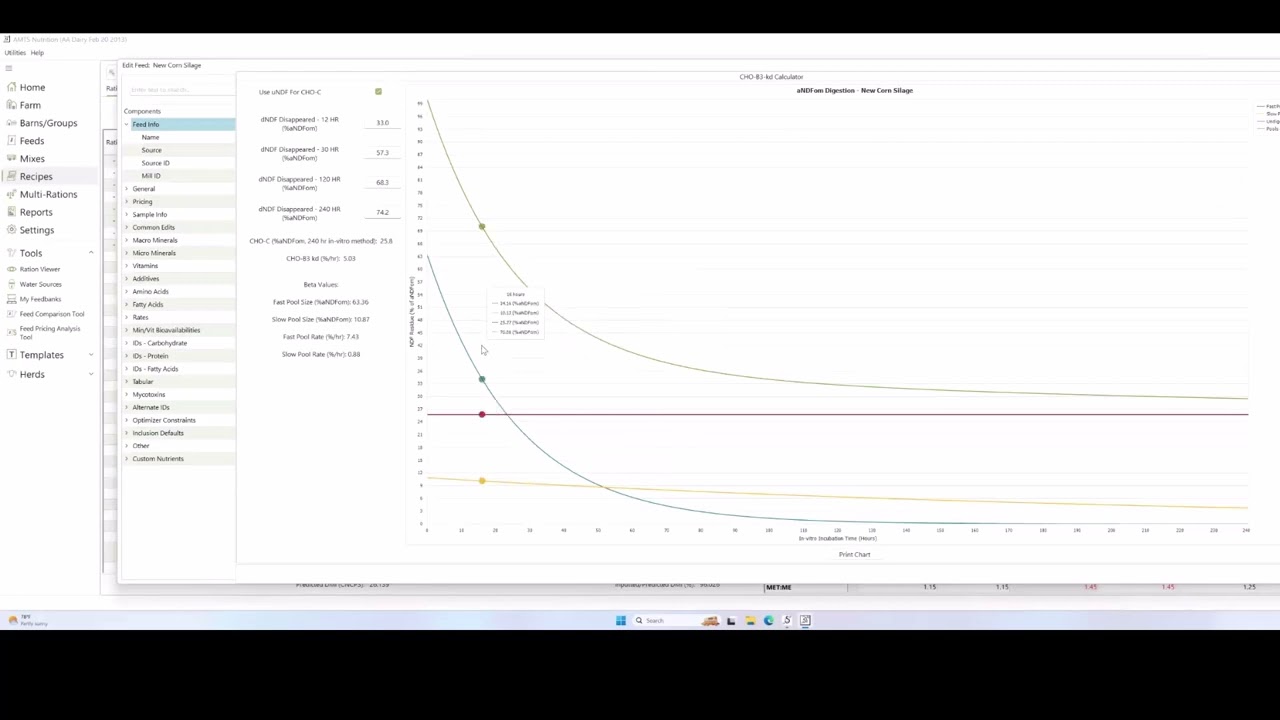
Task: Click the yellow marker on the chart curve
Action: pyautogui.click(x=482, y=481)
